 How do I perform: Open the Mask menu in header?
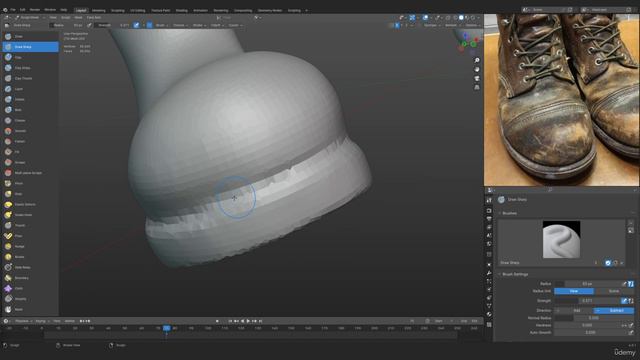coord(78,18)
